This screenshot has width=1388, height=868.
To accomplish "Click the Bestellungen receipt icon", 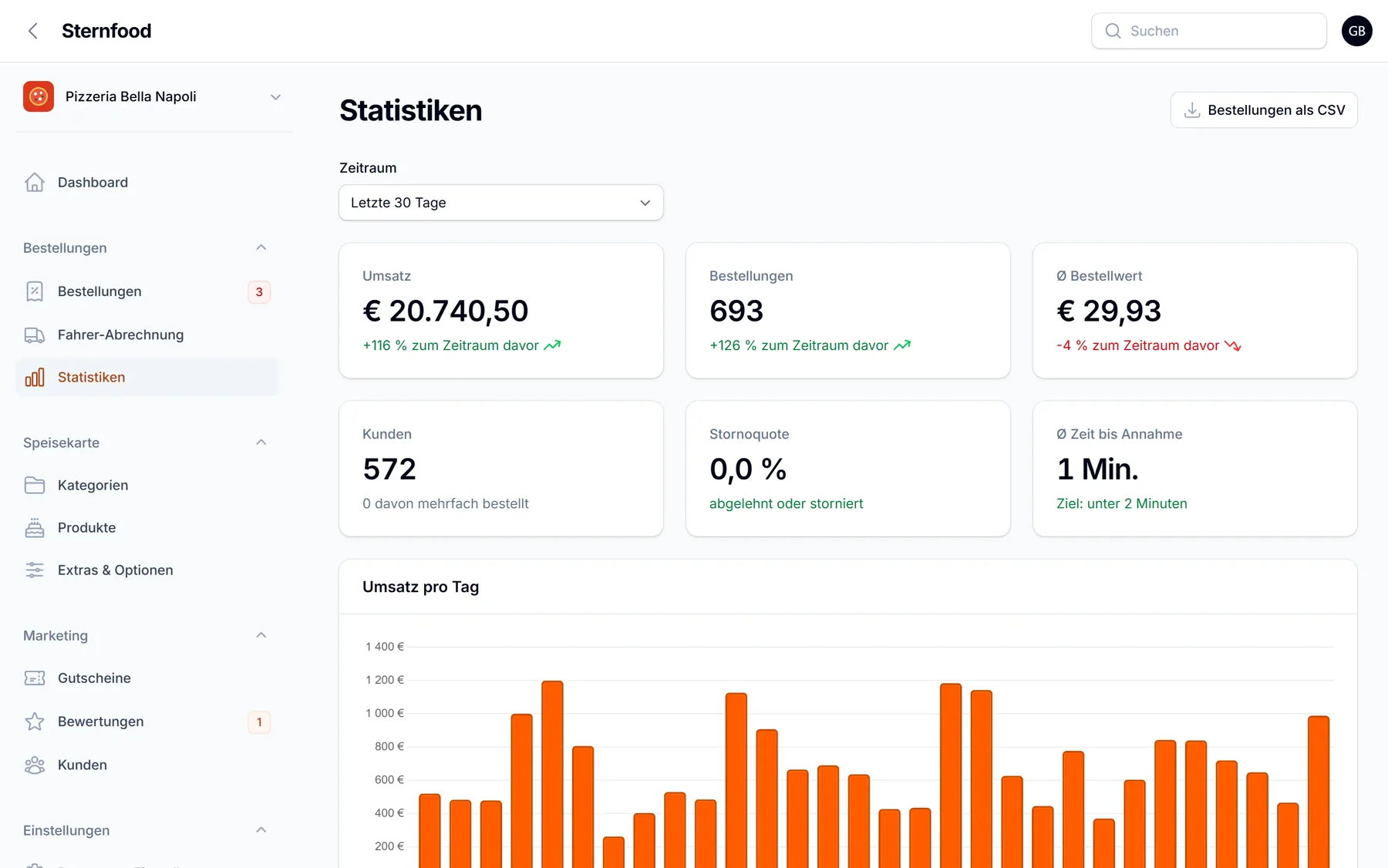I will coord(35,291).
